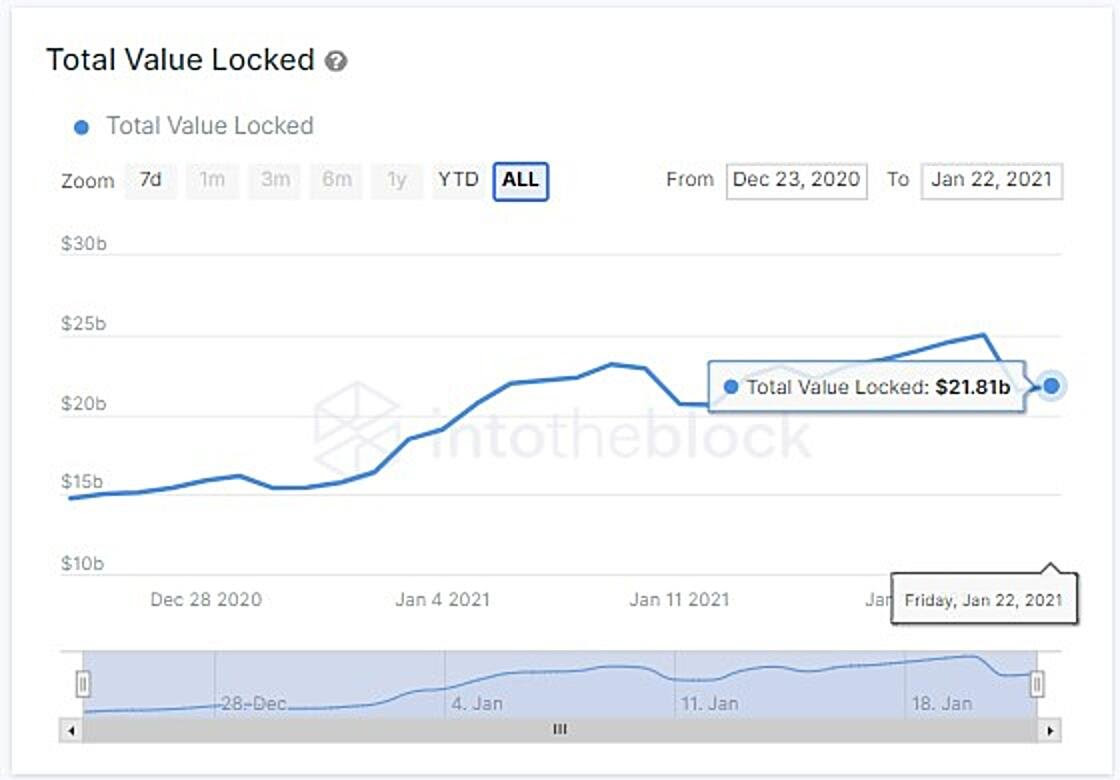Switch to the 1y zoom tab
This screenshot has height=780, width=1120.
pyautogui.click(x=398, y=181)
